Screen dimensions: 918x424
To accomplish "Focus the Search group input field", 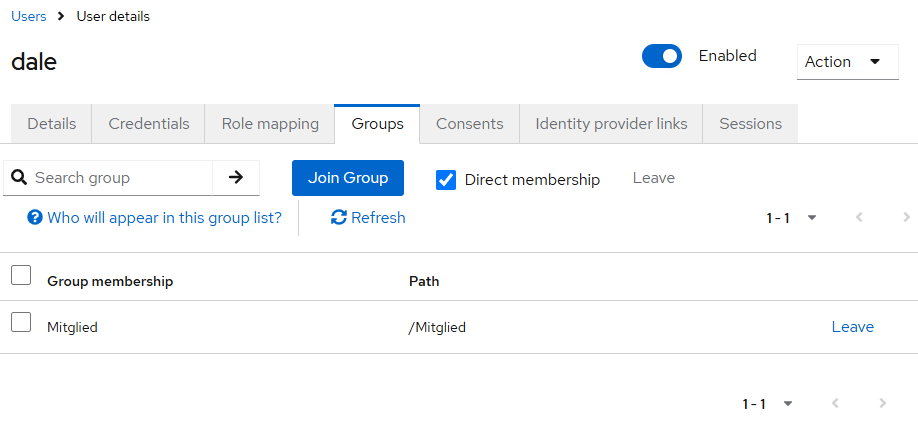I will click(x=120, y=177).
